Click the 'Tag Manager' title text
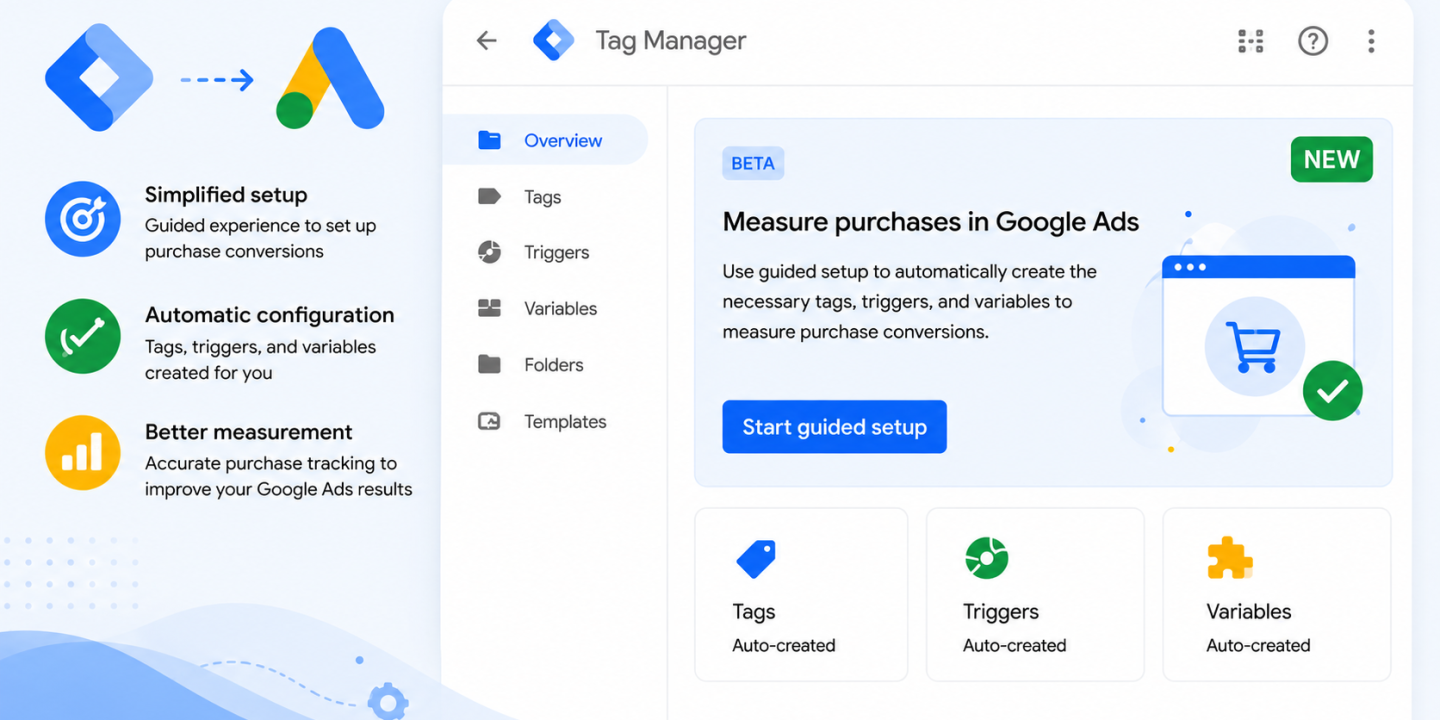Viewport: 1440px width, 720px height. click(671, 41)
